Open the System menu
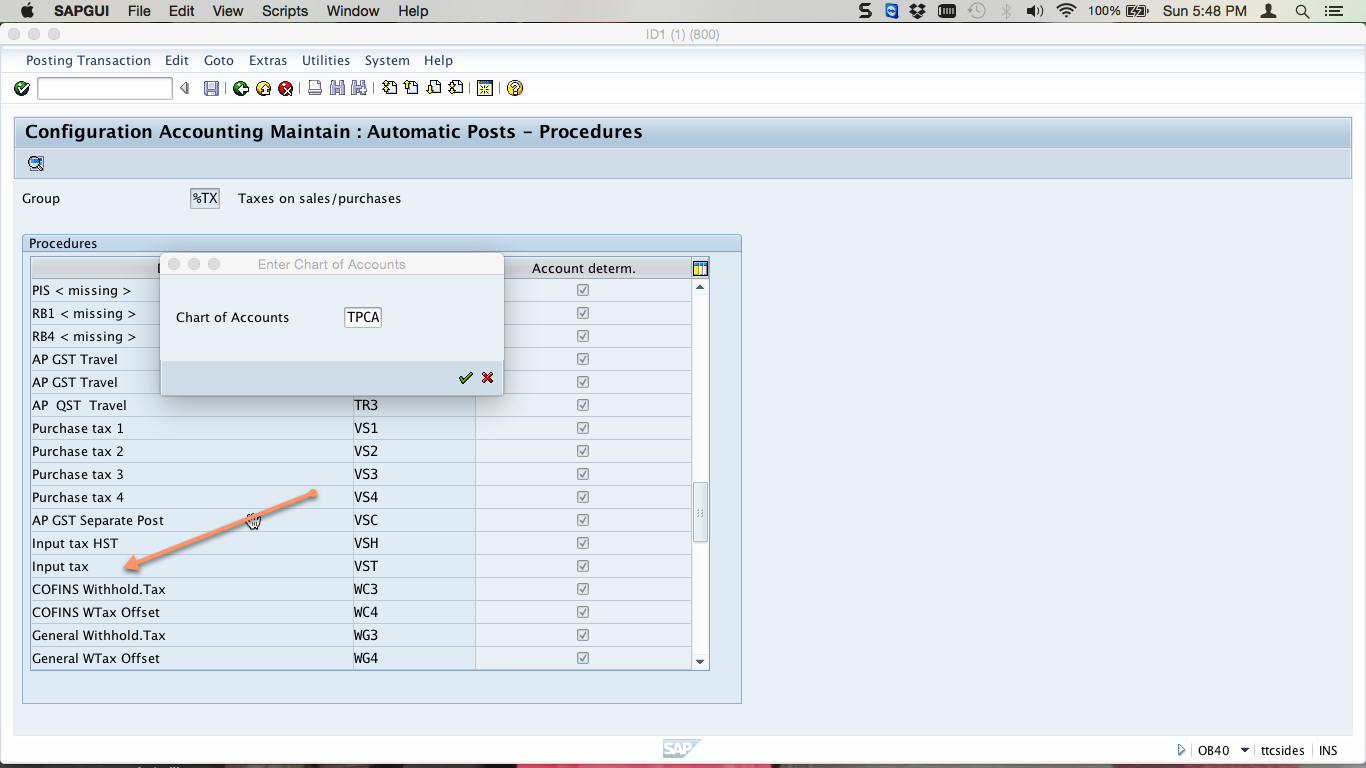Image resolution: width=1366 pixels, height=768 pixels. pos(387,61)
